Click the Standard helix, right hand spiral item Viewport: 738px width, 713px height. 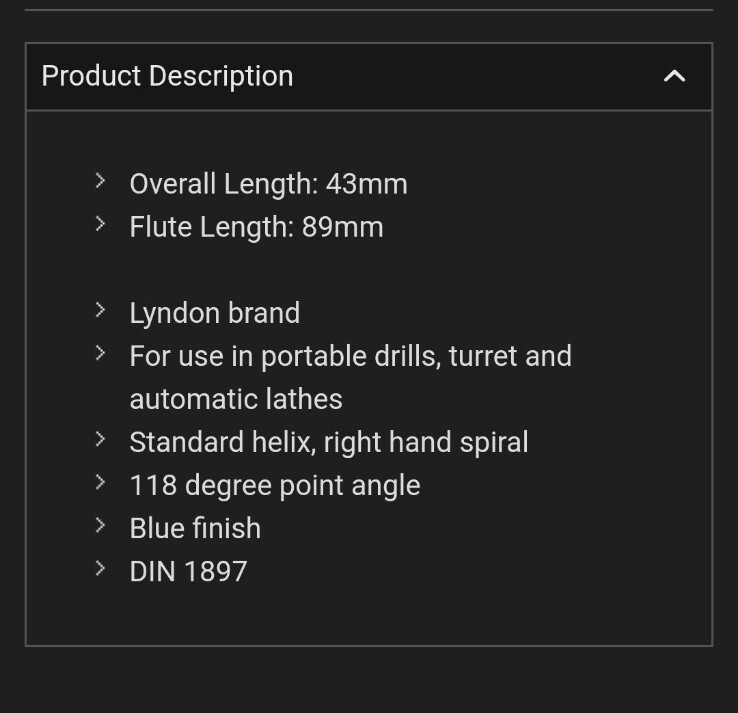329,442
